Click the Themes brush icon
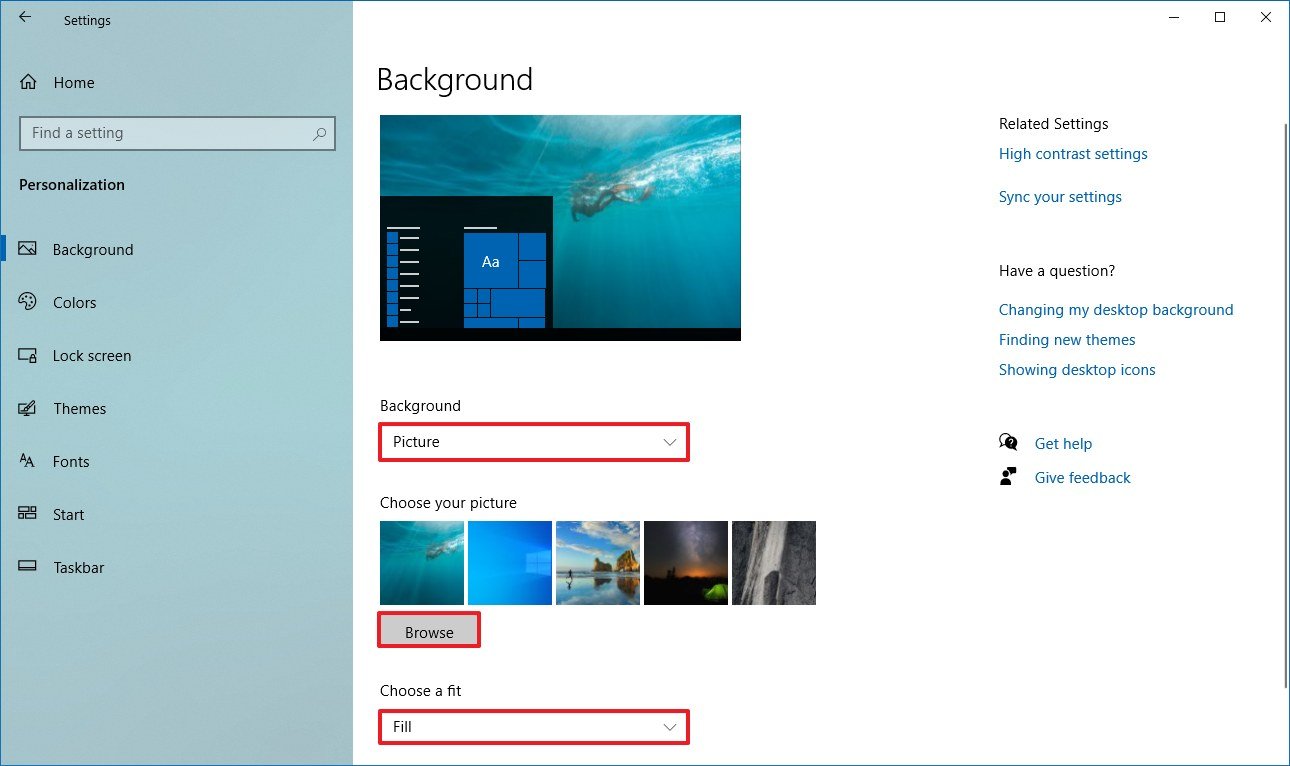Image resolution: width=1290 pixels, height=766 pixels. 27,408
